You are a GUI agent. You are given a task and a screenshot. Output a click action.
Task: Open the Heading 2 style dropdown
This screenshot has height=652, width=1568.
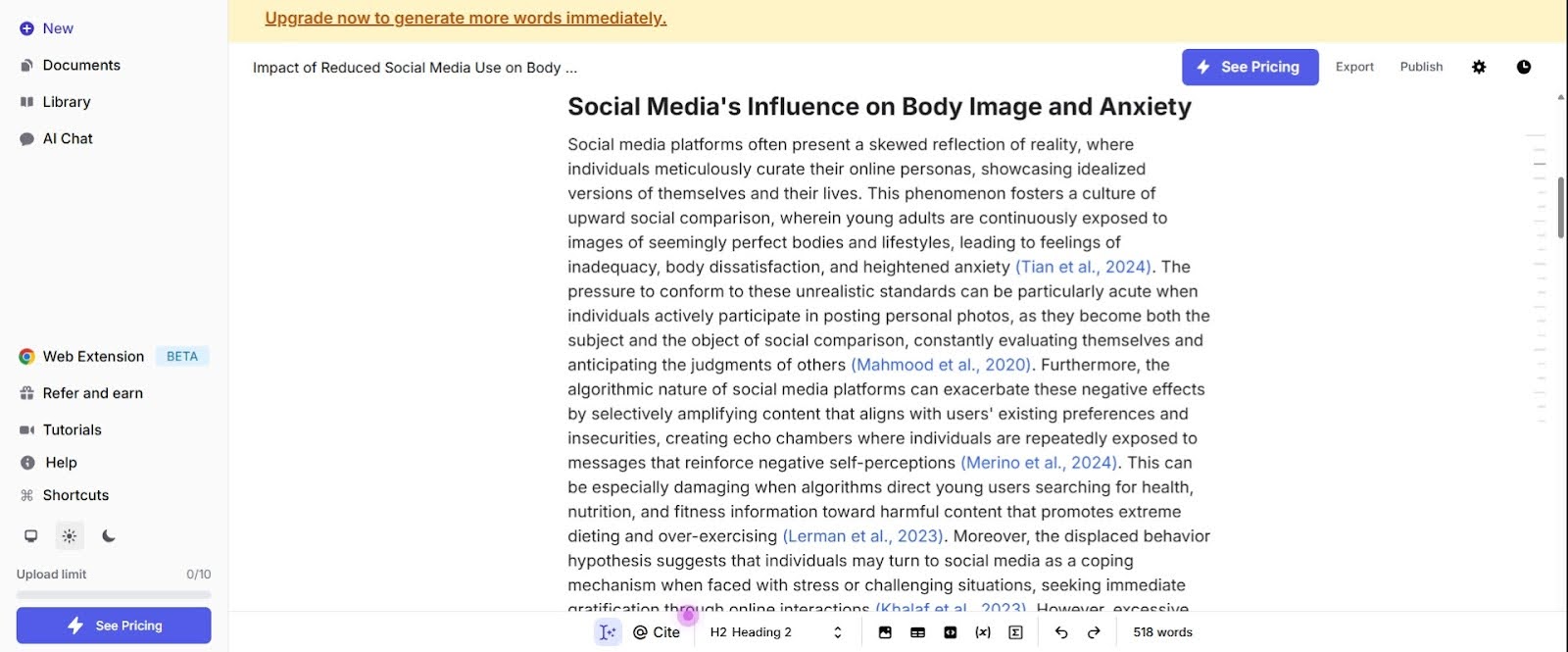[775, 632]
